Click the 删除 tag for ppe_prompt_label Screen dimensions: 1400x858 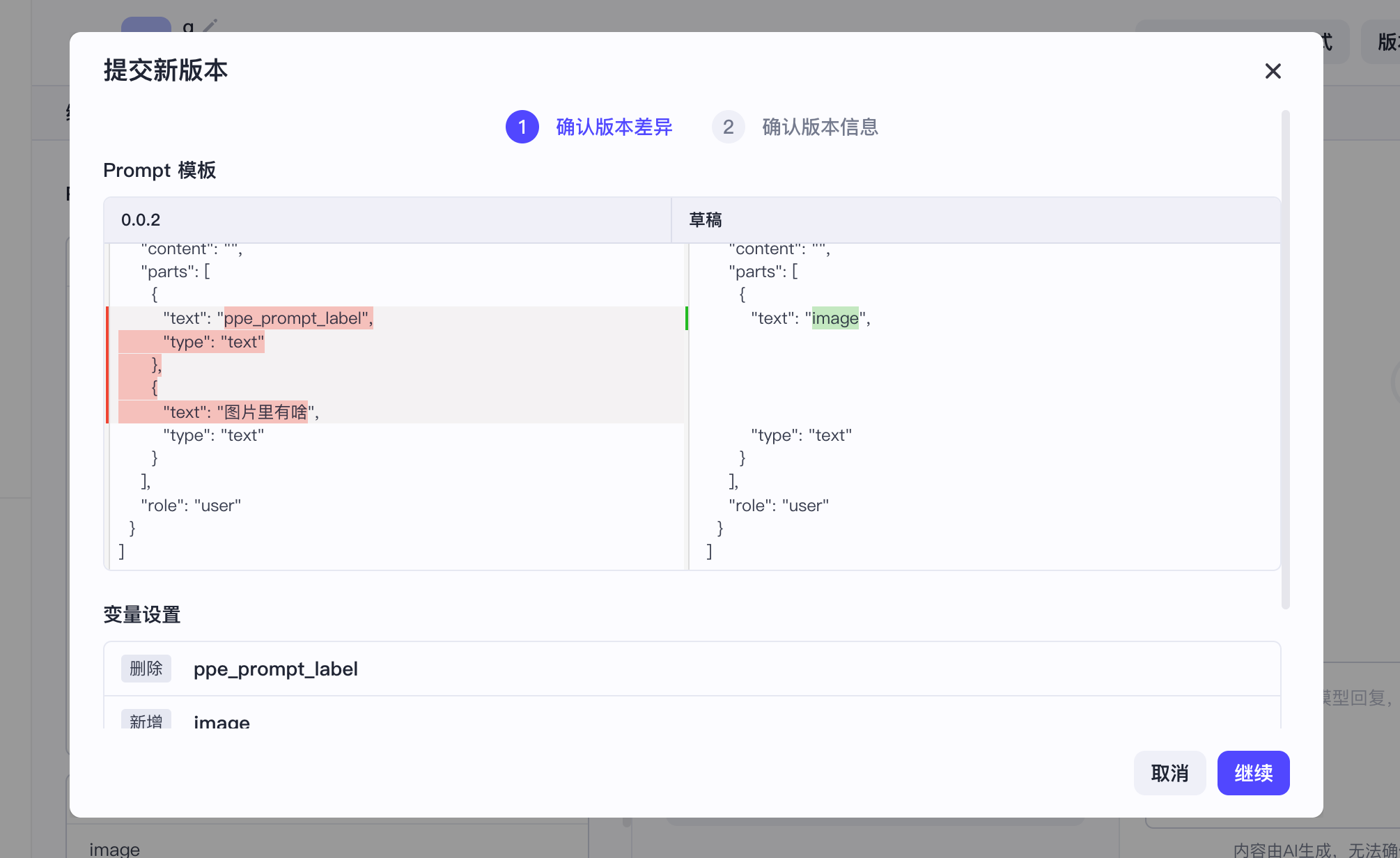click(x=146, y=669)
